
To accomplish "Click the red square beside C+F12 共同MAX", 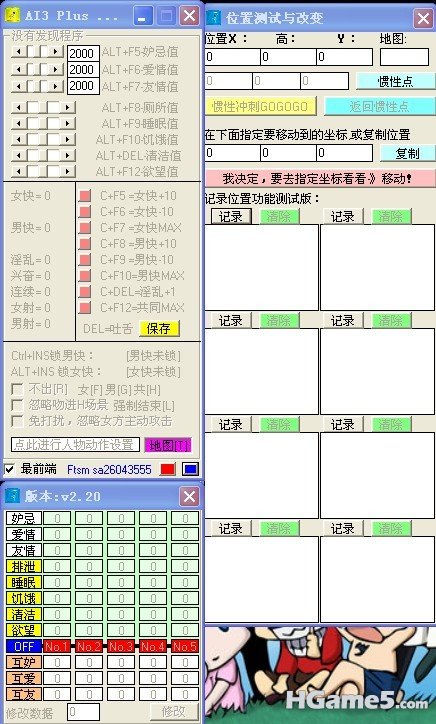I will 85,308.
